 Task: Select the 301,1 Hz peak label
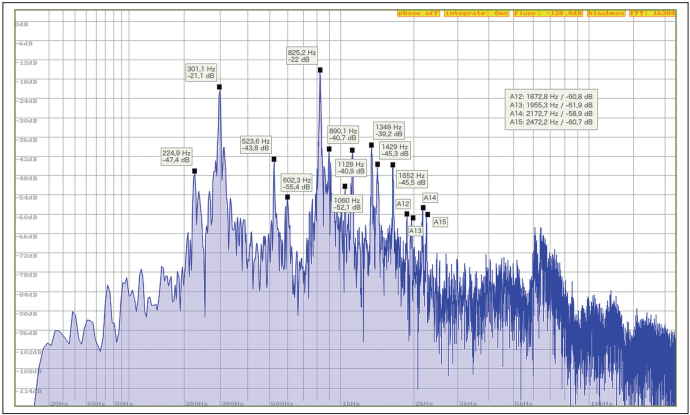point(201,72)
